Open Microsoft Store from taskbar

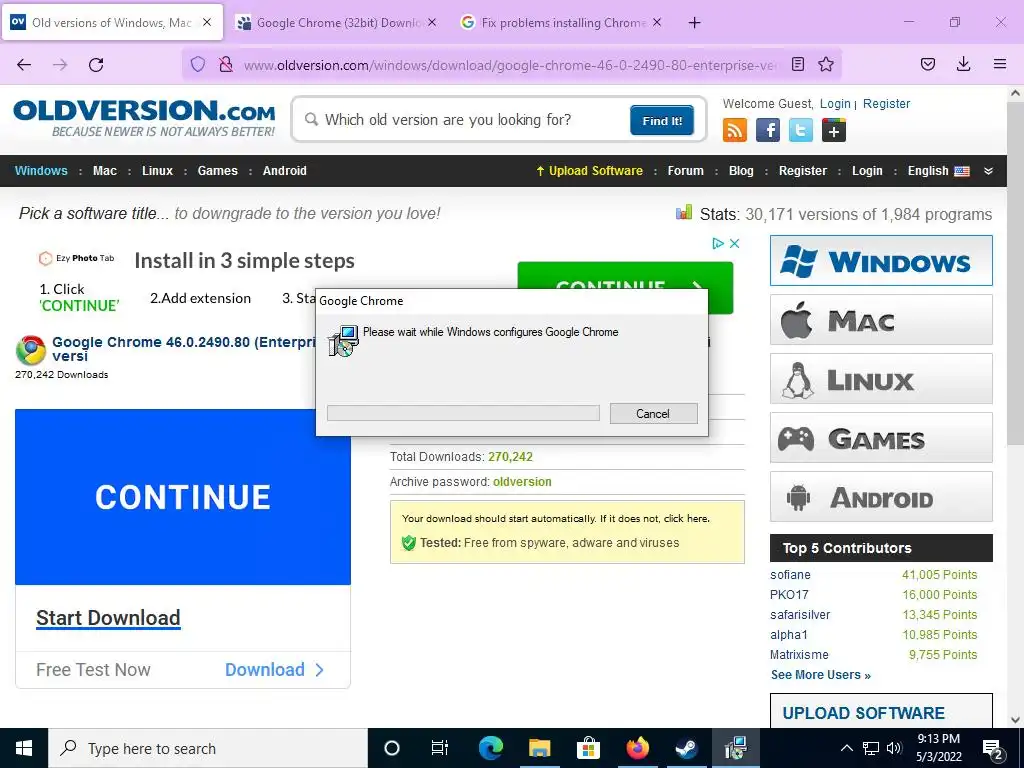pos(588,748)
